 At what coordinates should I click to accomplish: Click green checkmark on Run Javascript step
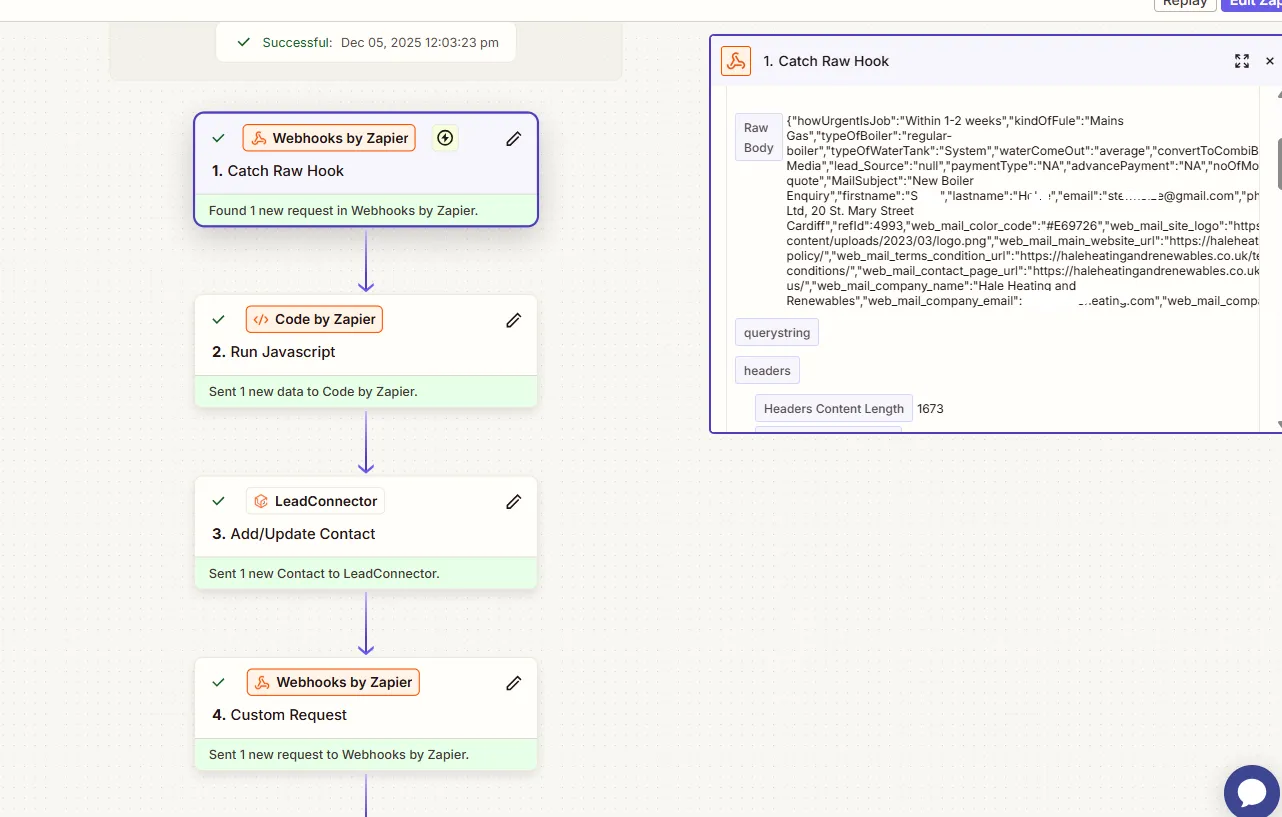tap(218, 320)
